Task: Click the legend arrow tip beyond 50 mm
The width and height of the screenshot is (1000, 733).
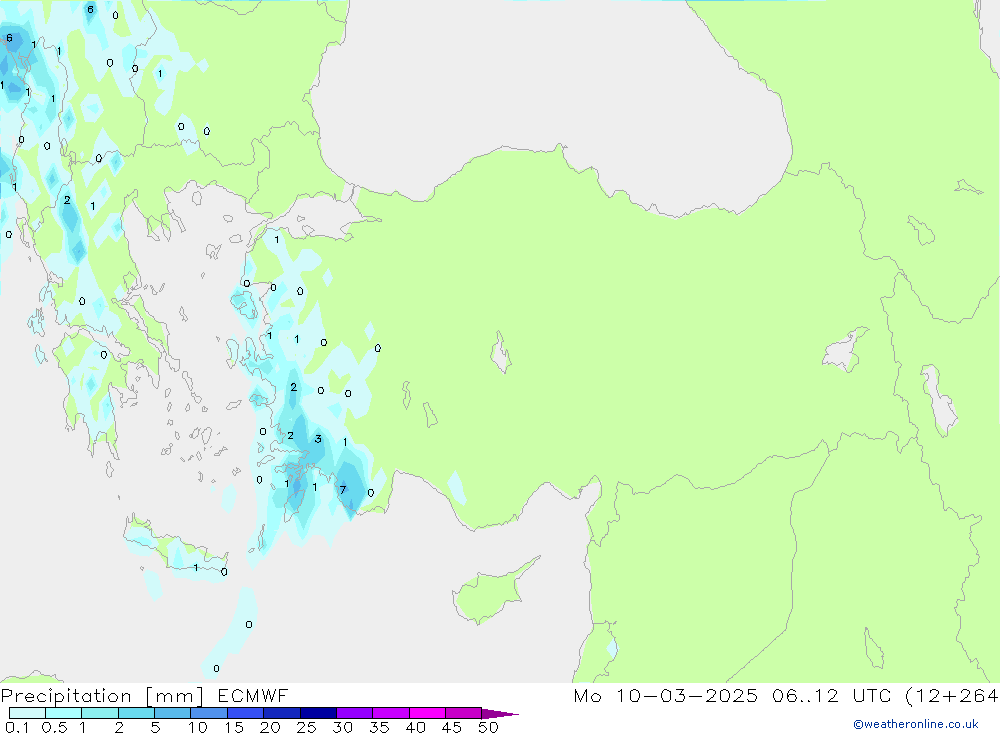Action: [x=501, y=714]
